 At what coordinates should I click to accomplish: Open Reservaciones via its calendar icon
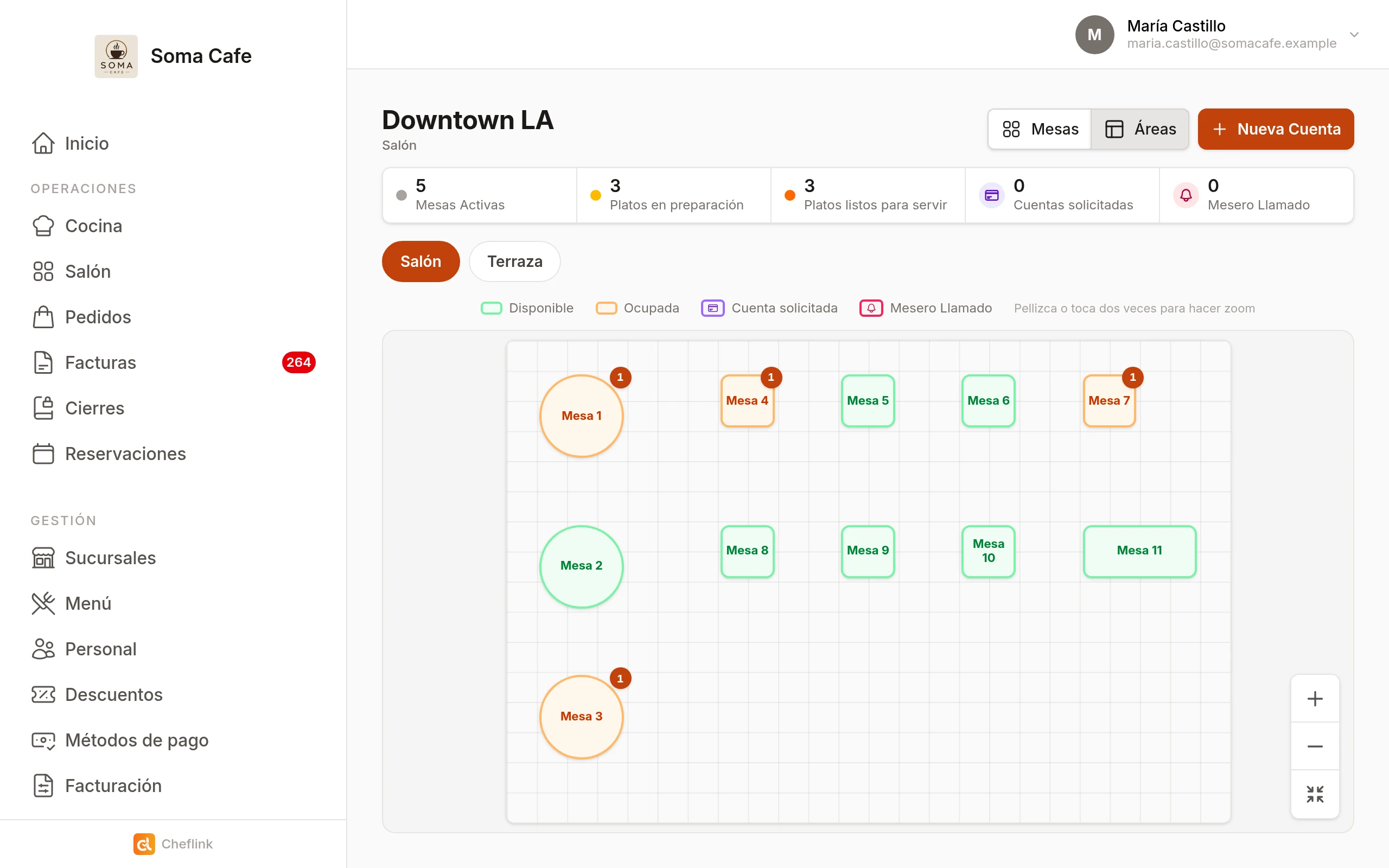point(43,454)
